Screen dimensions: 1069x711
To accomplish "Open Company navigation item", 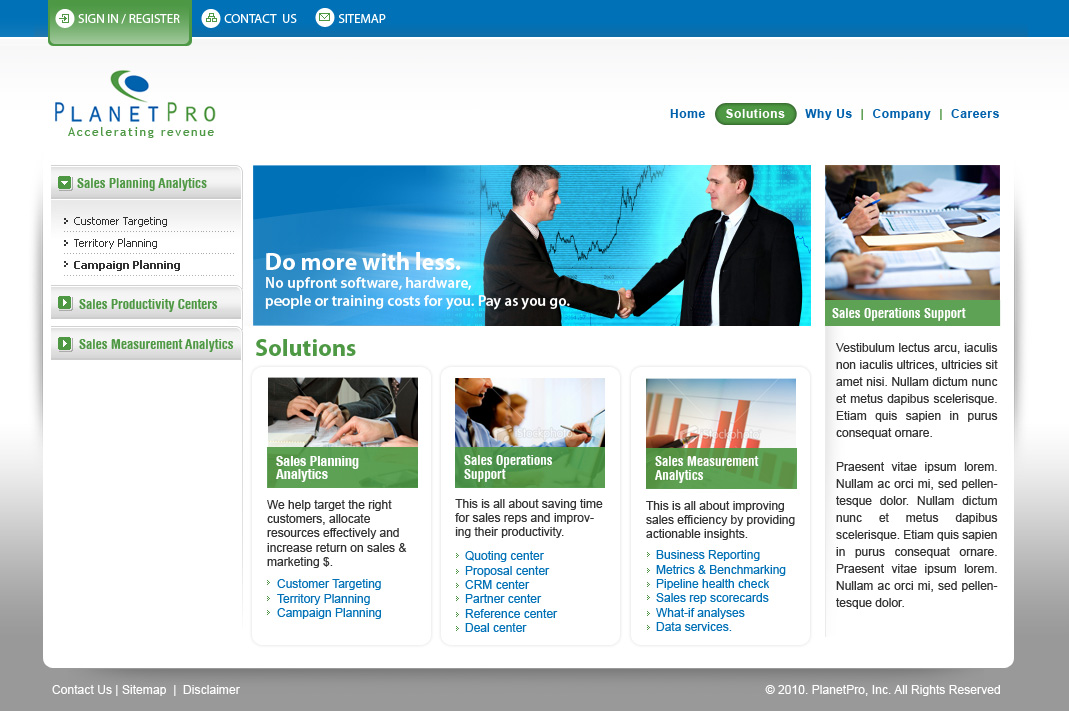I will pos(901,114).
